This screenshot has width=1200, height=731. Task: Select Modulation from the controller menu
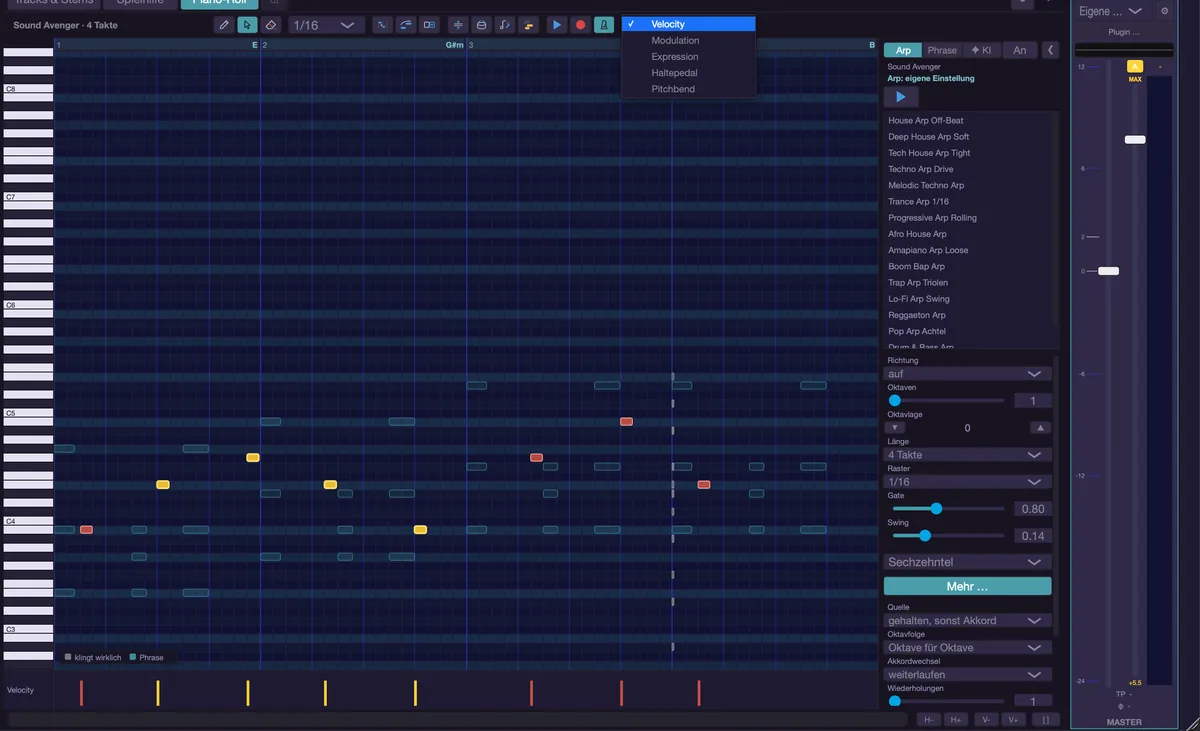click(689, 41)
